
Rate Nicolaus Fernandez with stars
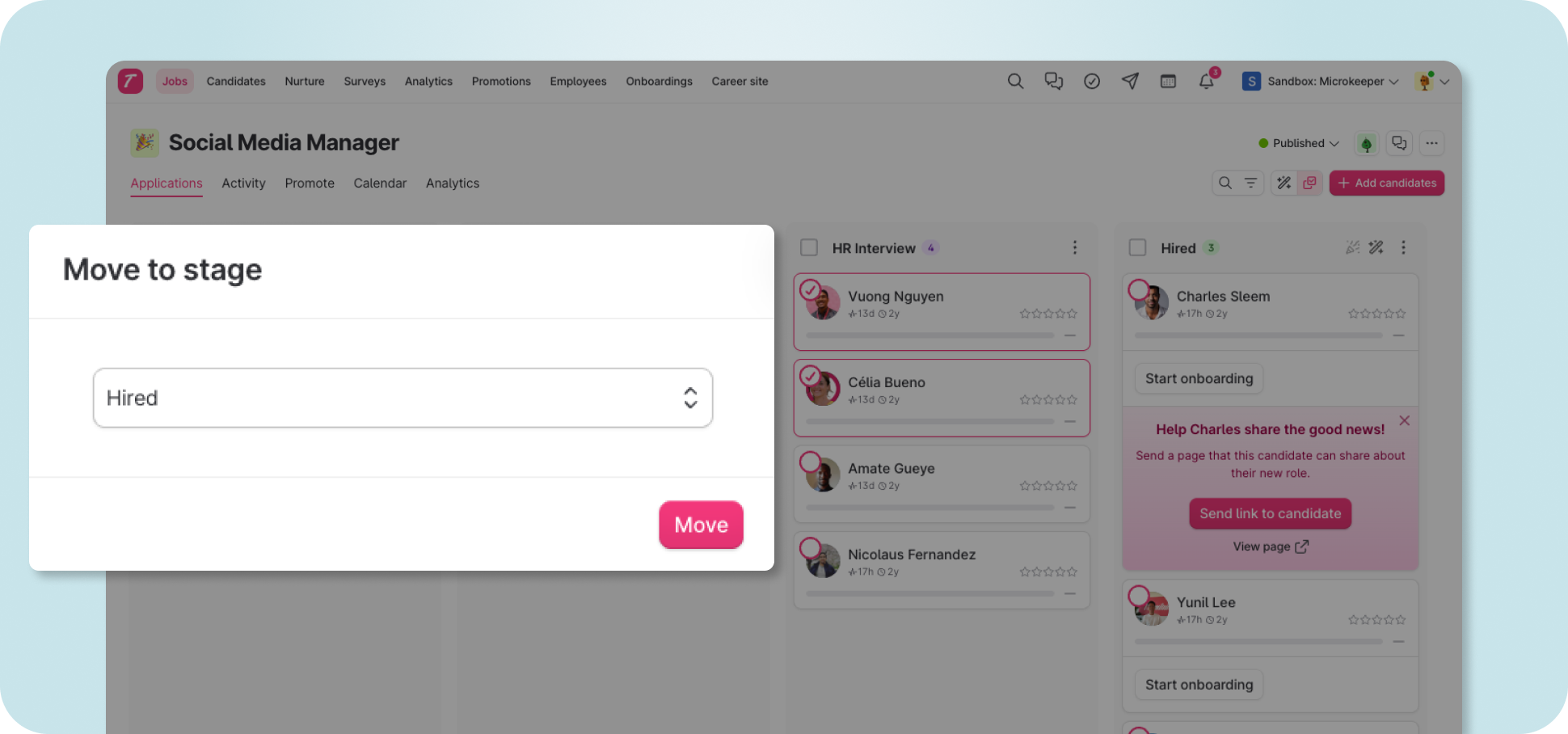1048,572
